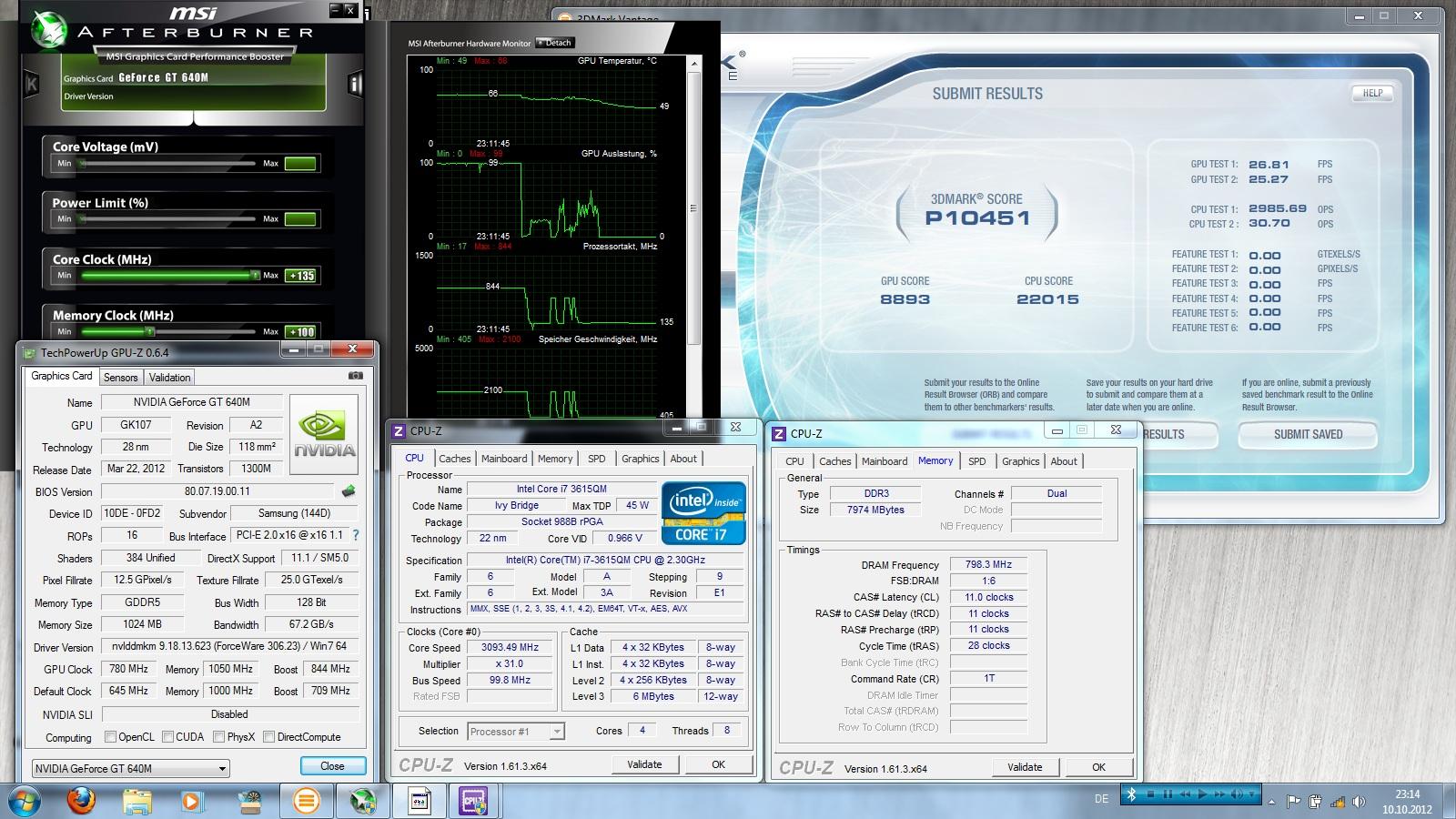The width and height of the screenshot is (1456, 819).
Task: Click the play button in taskbar media toolbar
Action: click(1204, 794)
